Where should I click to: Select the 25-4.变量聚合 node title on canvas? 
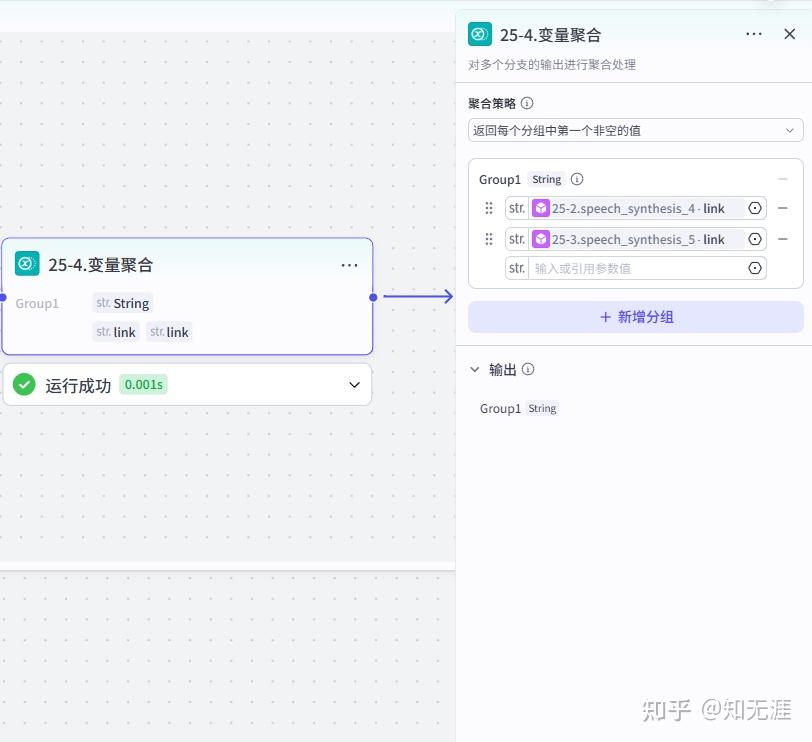tap(100, 265)
